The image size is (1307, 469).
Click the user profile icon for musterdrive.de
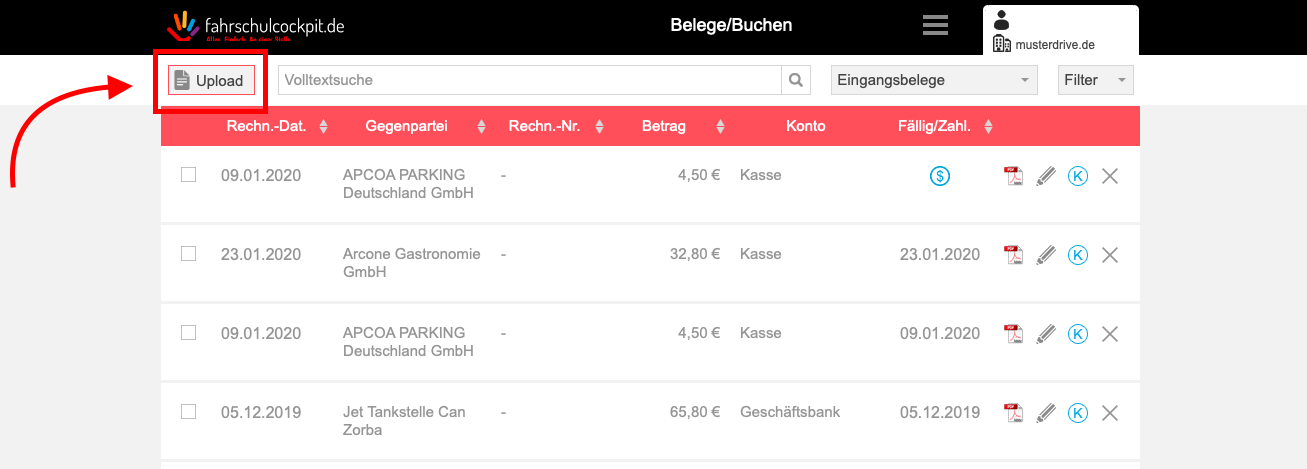(x=1002, y=20)
